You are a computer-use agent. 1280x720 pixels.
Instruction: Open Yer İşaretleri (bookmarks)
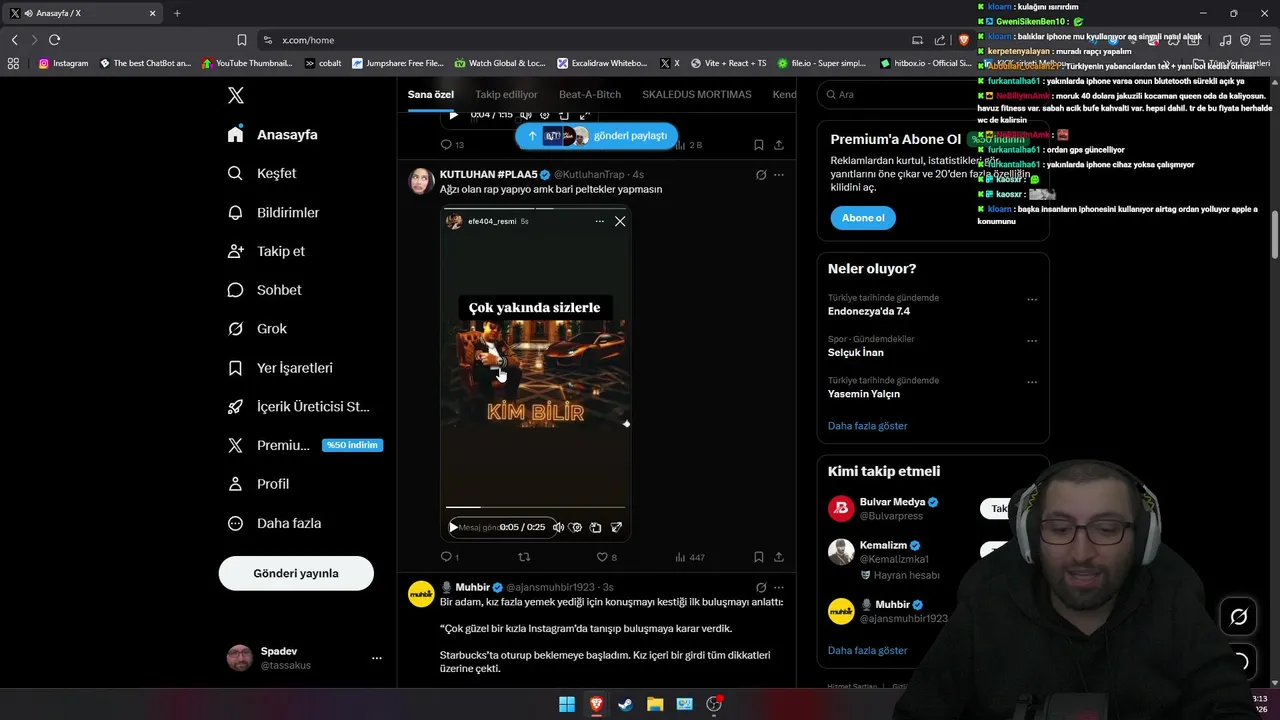coord(280,367)
